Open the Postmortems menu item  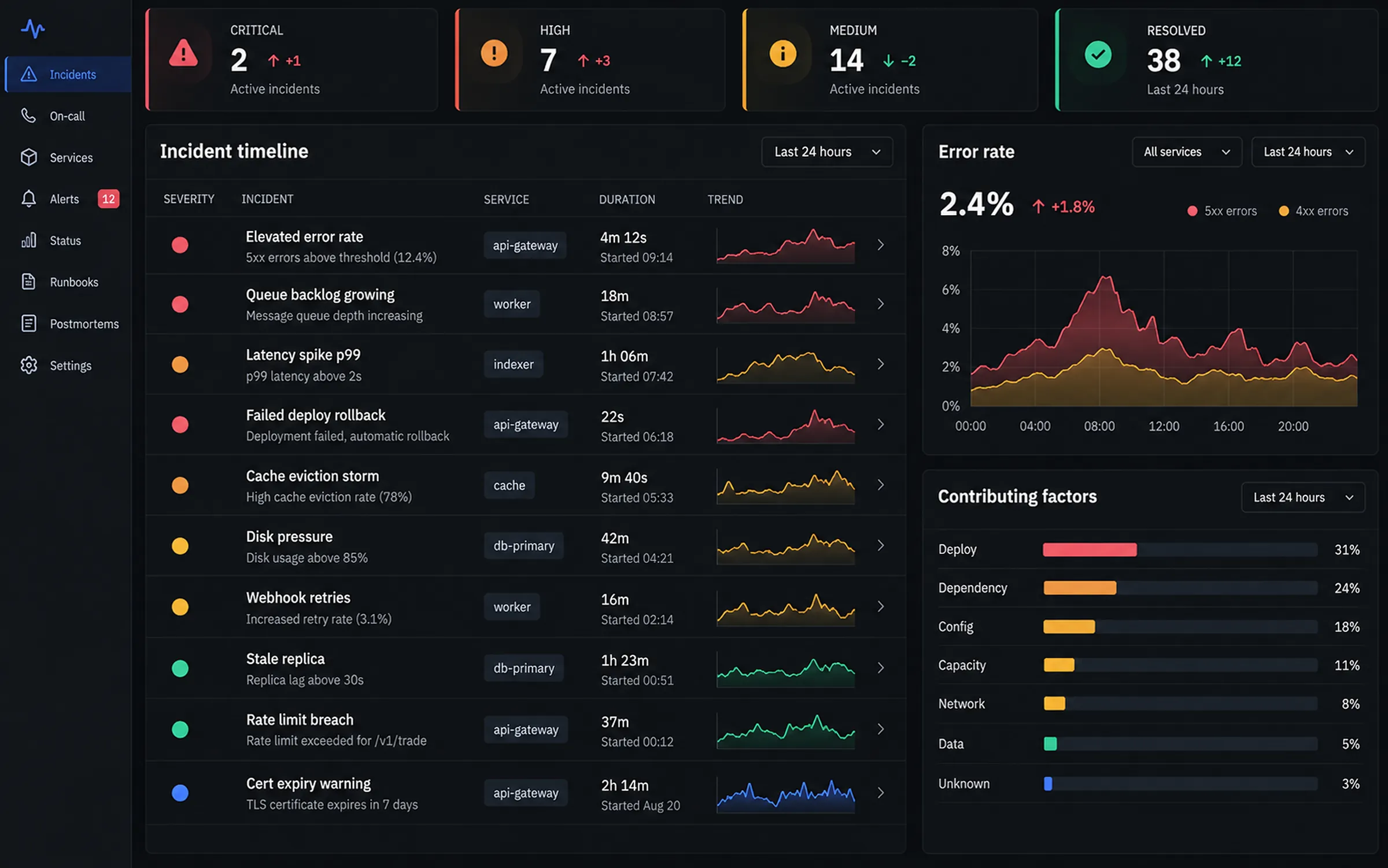click(67, 323)
